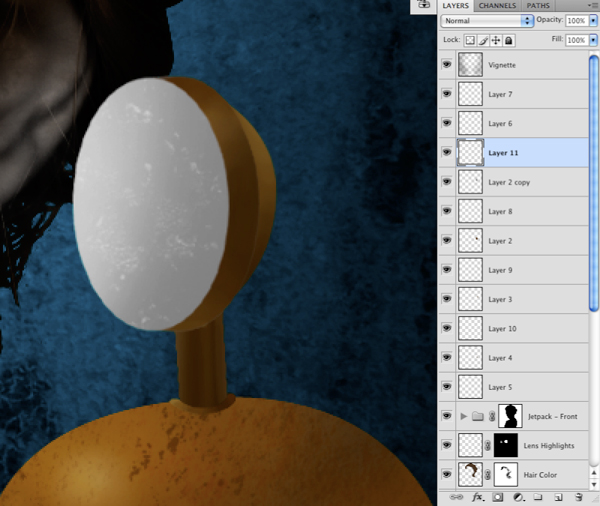Hide Layer 9 visibility eye
This screenshot has height=506, width=600.
coord(447,269)
